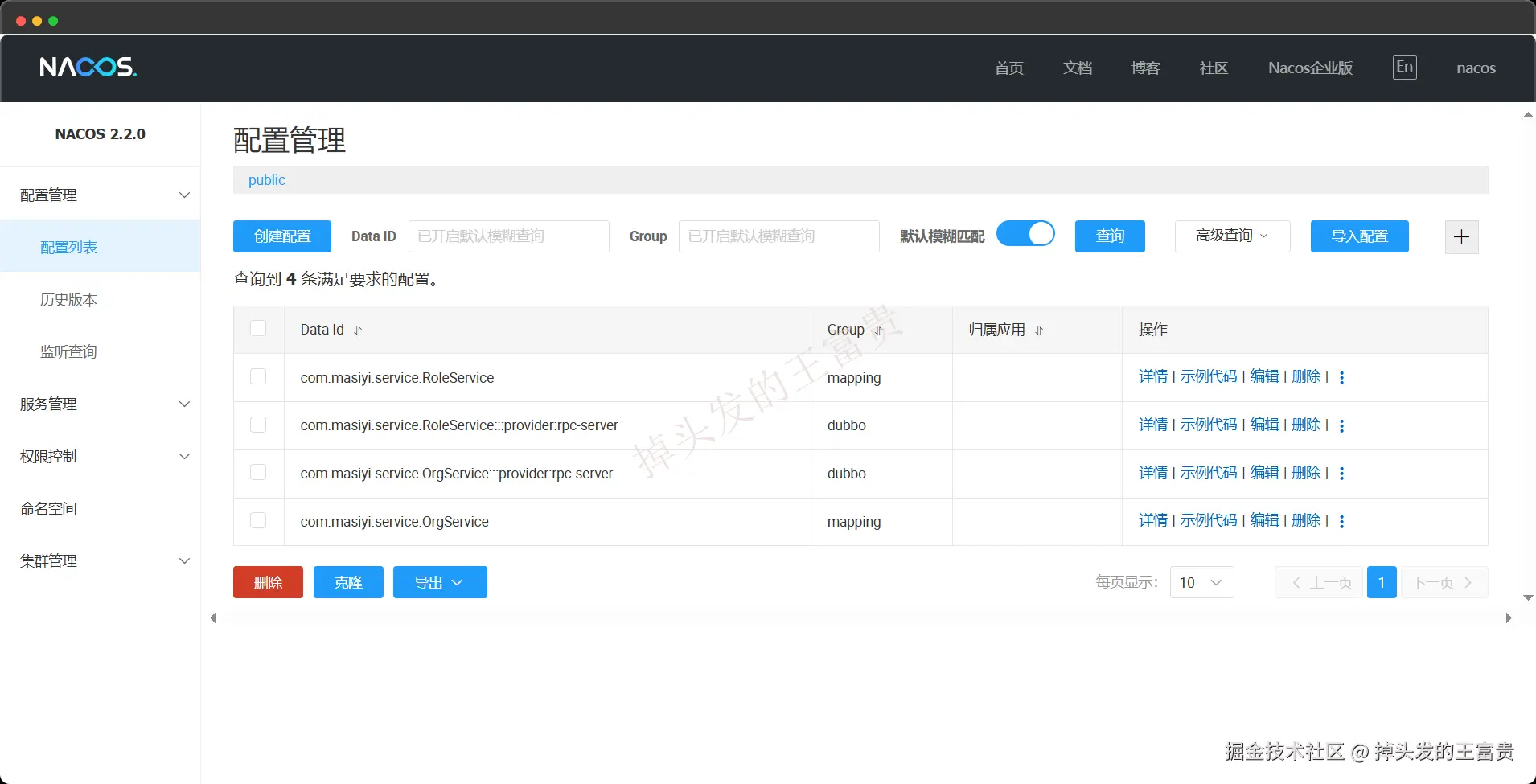Select checkbox for com.masiyi.service.OrgService mapping row

tap(258, 520)
